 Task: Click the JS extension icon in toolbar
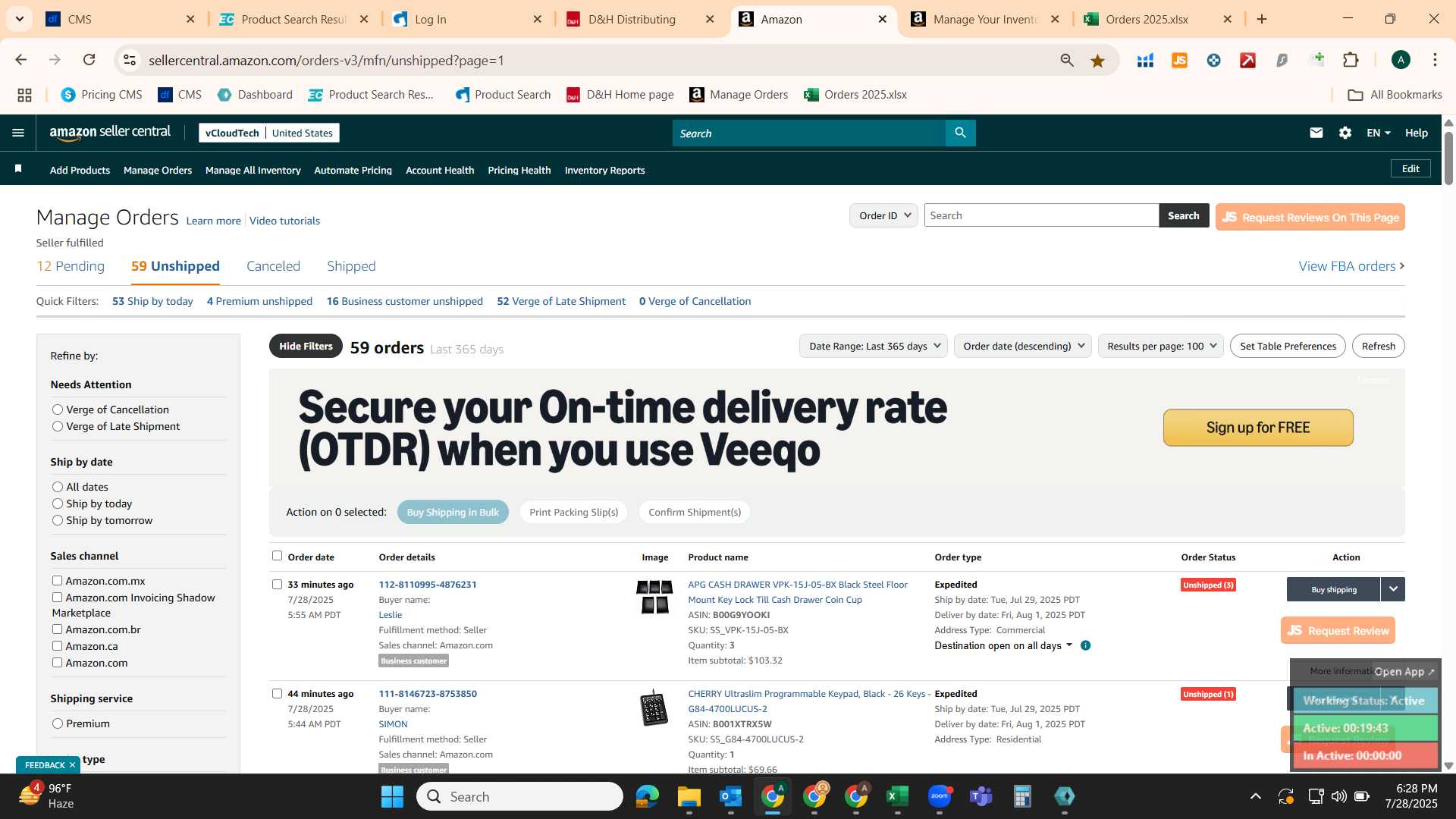click(x=1179, y=61)
